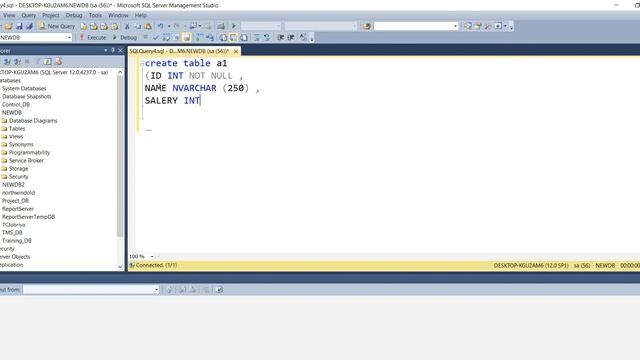Toggle Object Explorer auto-hide pin

click(113, 50)
